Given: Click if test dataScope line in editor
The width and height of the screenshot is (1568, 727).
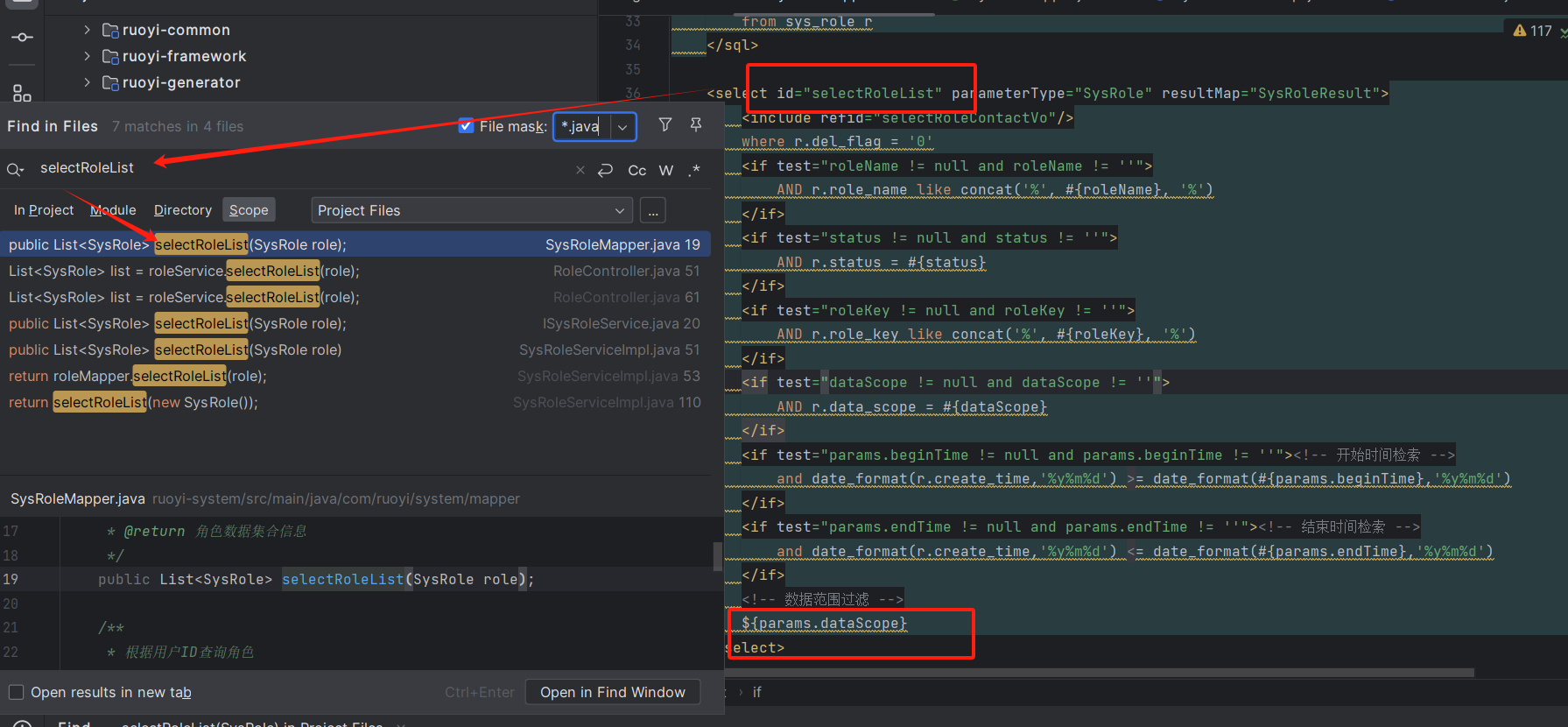Looking at the screenshot, I should point(955,382).
